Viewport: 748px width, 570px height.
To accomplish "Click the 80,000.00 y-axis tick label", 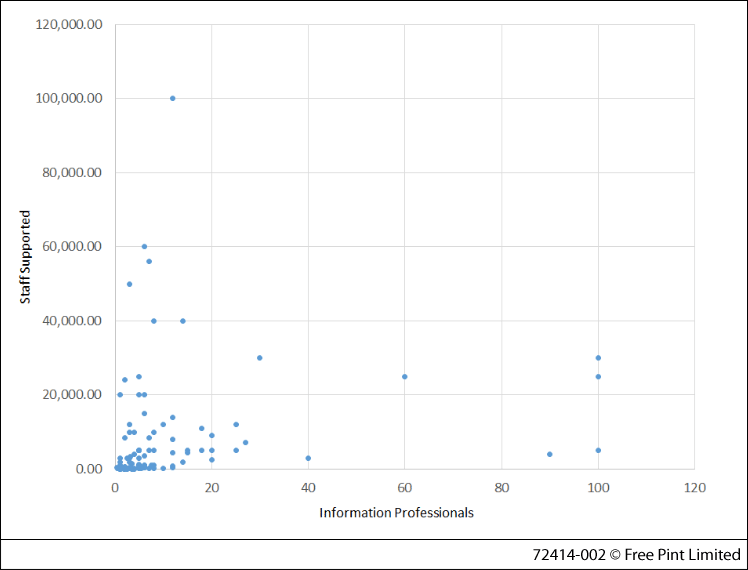I will [x=70, y=172].
